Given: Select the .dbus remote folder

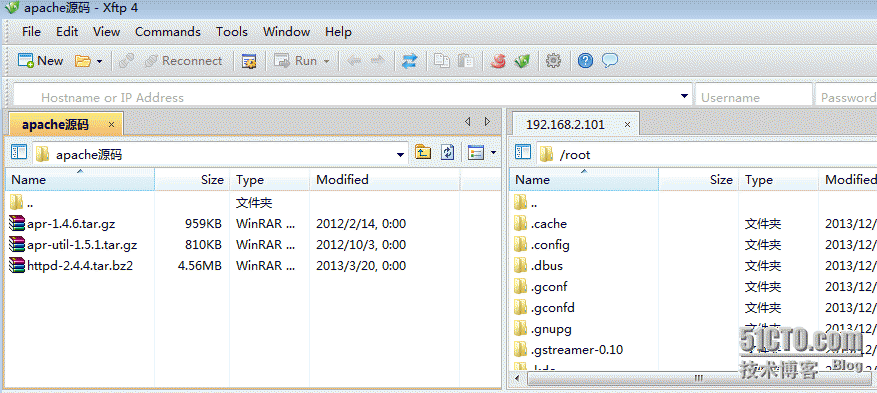Looking at the screenshot, I should [x=539, y=266].
